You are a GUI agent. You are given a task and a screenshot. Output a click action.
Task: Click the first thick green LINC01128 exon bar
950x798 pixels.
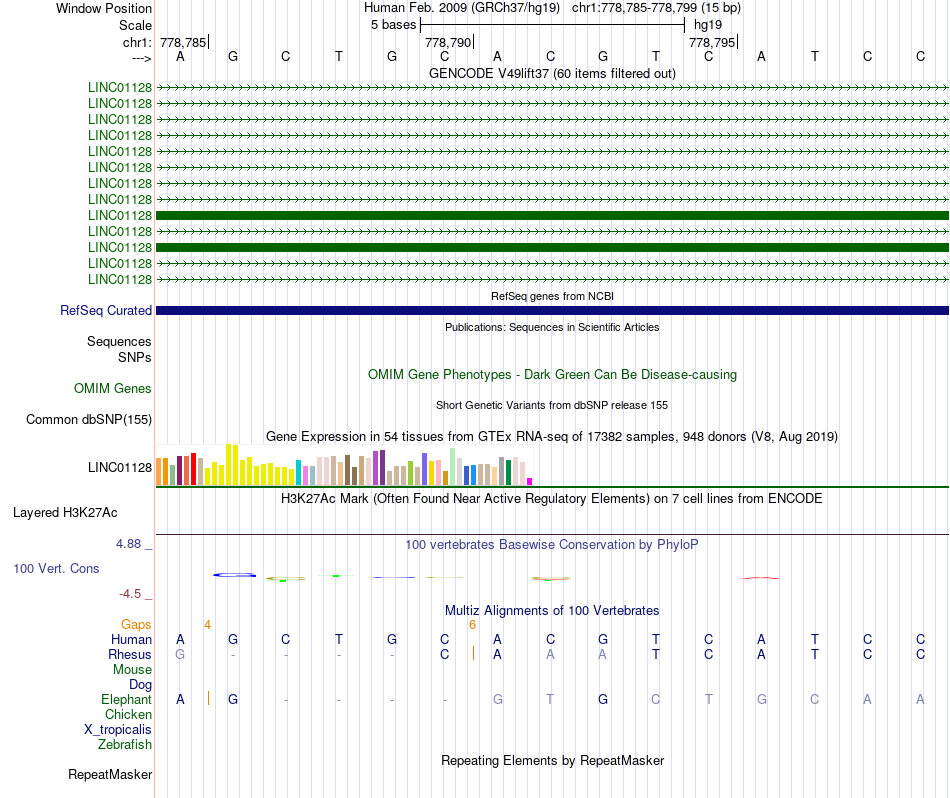[x=552, y=215]
